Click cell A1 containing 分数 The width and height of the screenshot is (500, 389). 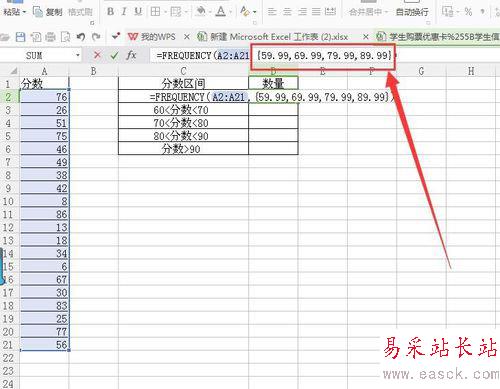[44, 84]
